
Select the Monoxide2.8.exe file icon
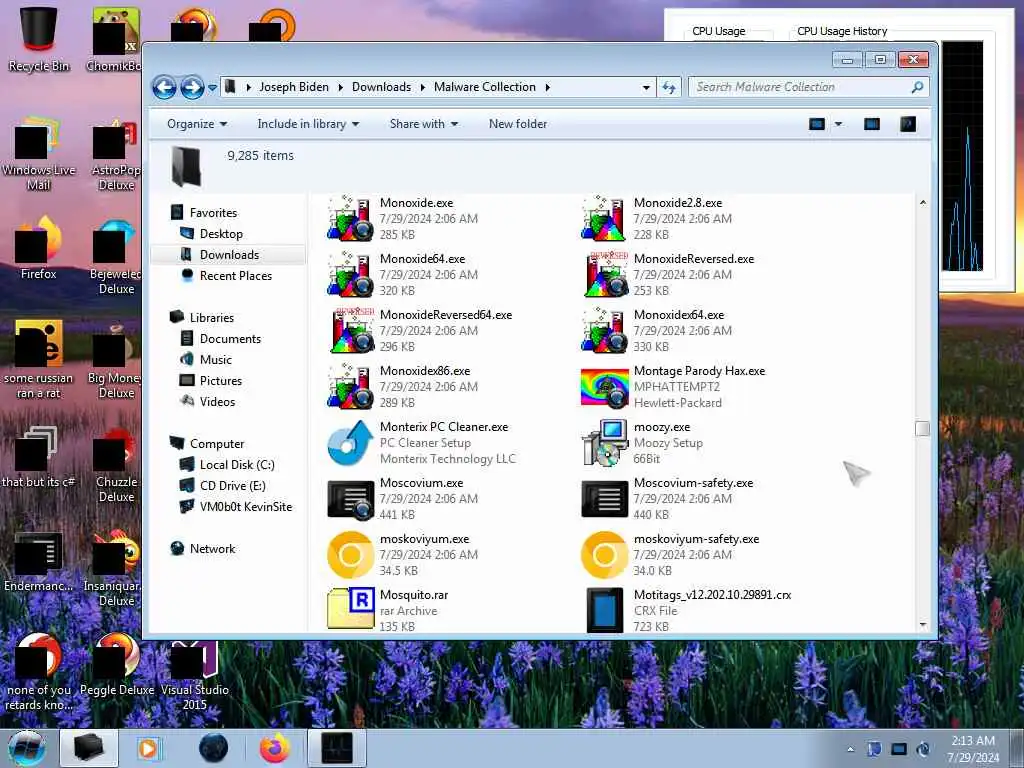click(604, 219)
